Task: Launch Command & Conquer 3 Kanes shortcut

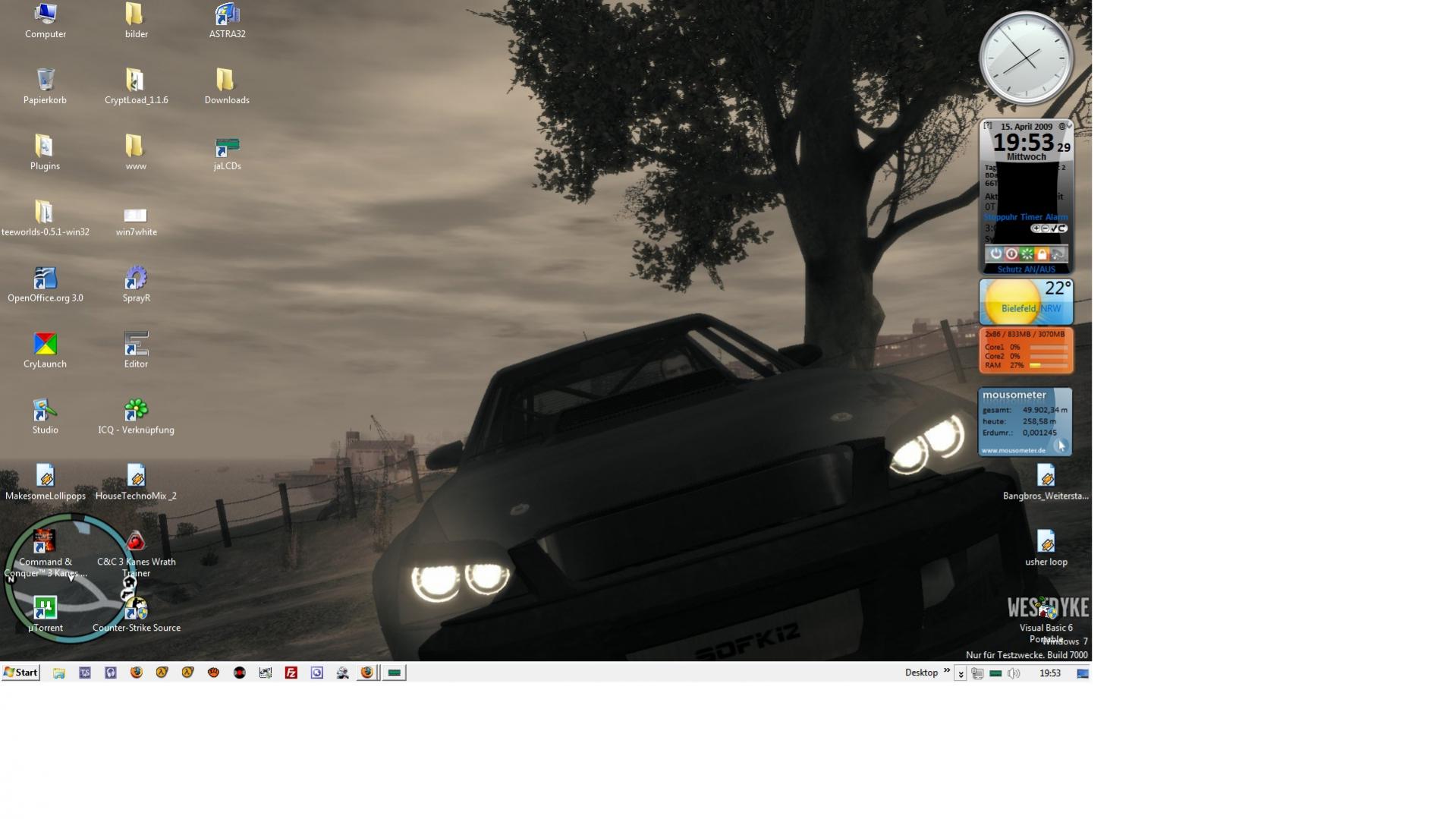Action: (x=45, y=553)
